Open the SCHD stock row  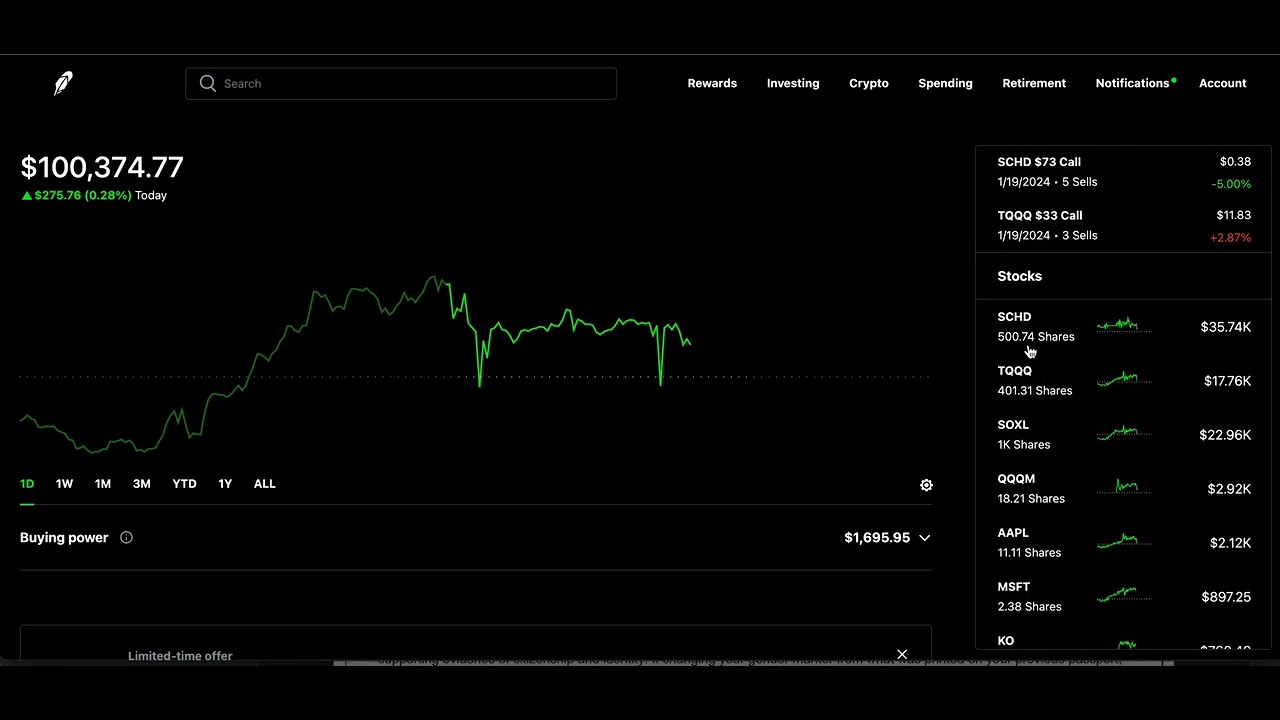pos(1124,327)
